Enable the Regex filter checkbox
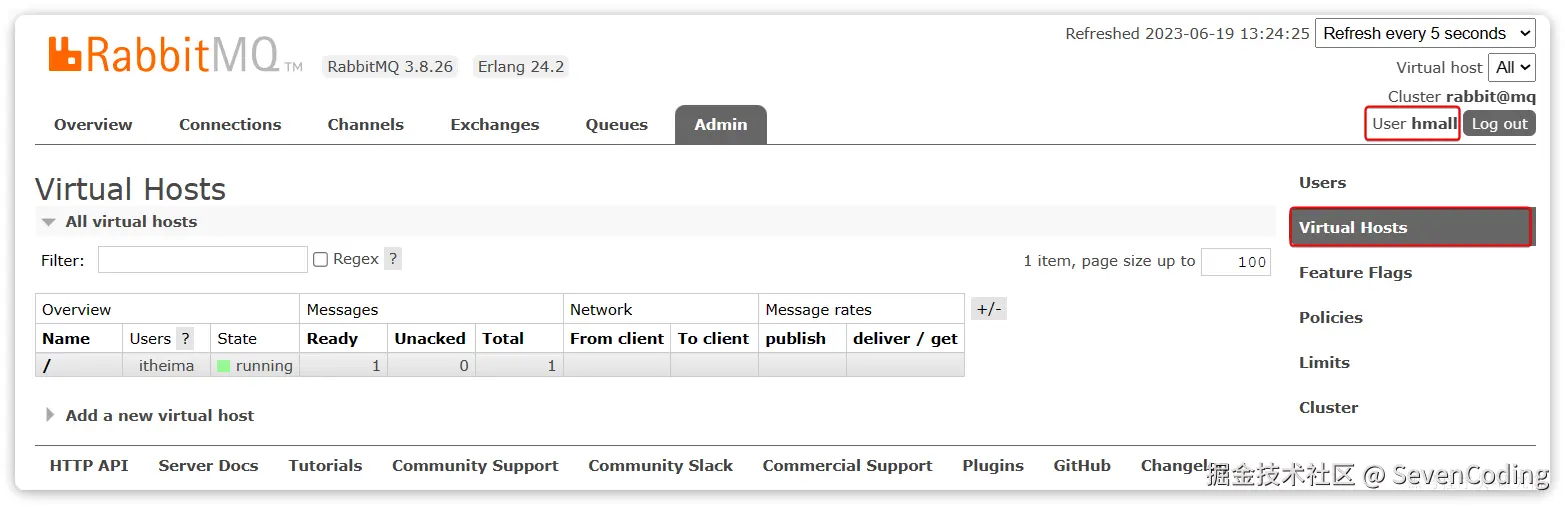 [x=321, y=260]
